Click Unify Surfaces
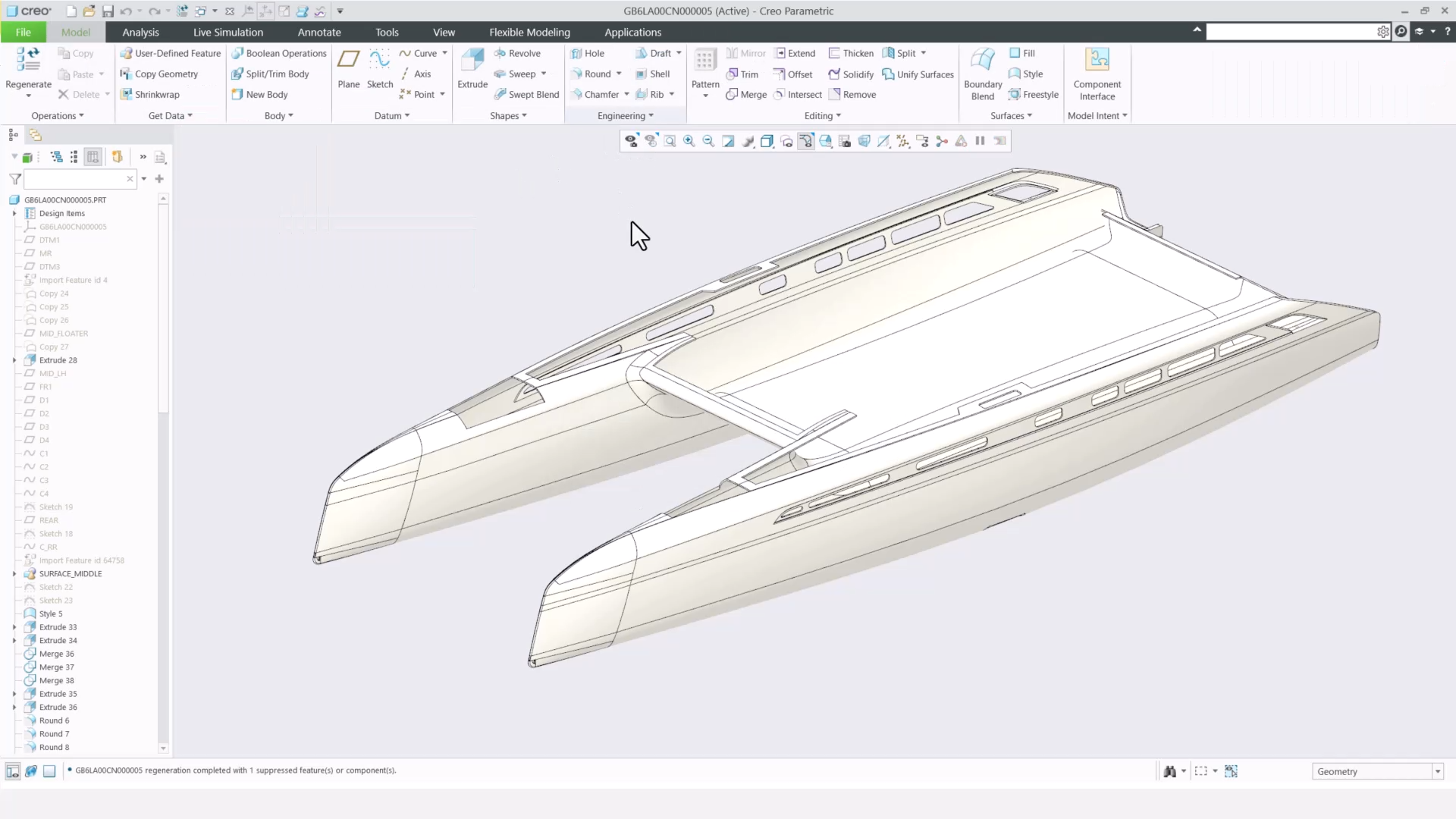This screenshot has width=1456, height=819. (918, 74)
